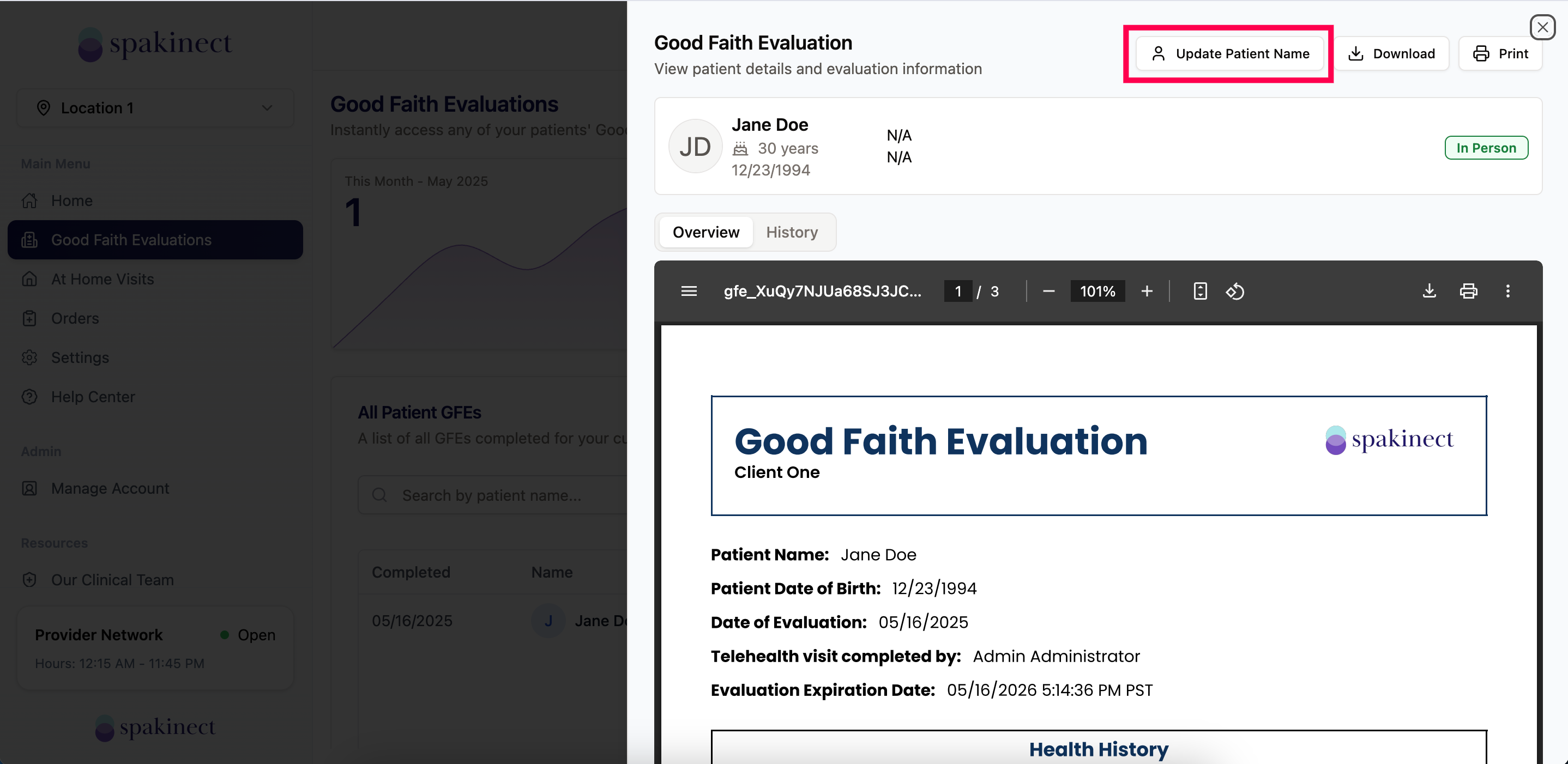Click the printer icon on Print button
The width and height of the screenshot is (1568, 764).
pos(1481,53)
